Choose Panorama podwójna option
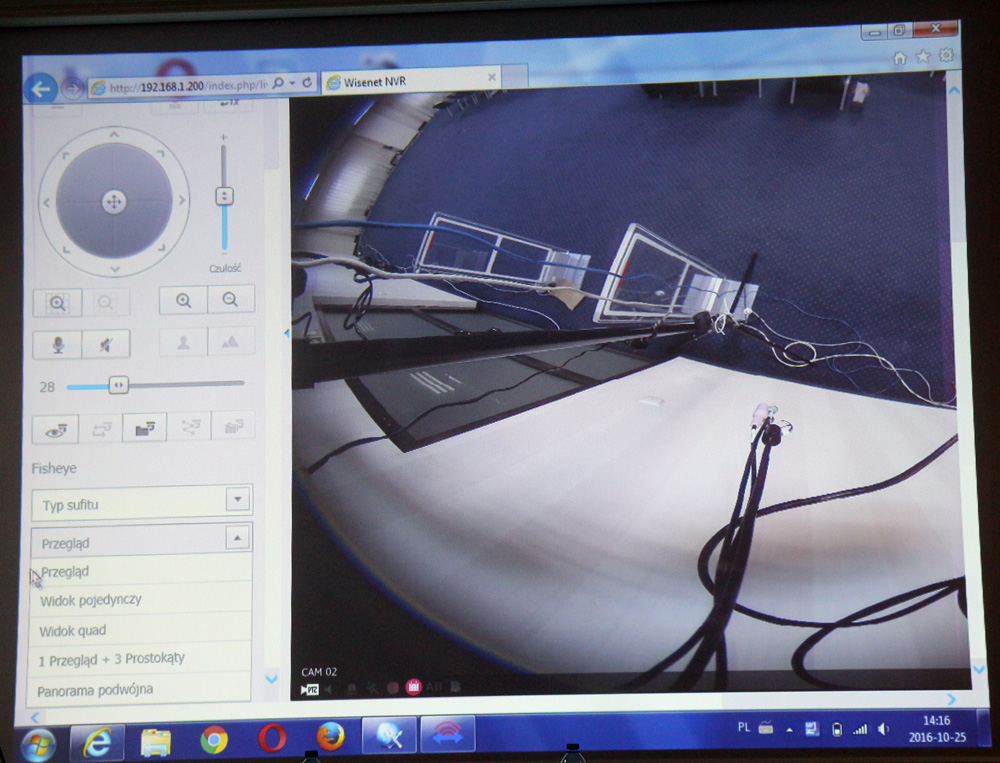 (95, 690)
